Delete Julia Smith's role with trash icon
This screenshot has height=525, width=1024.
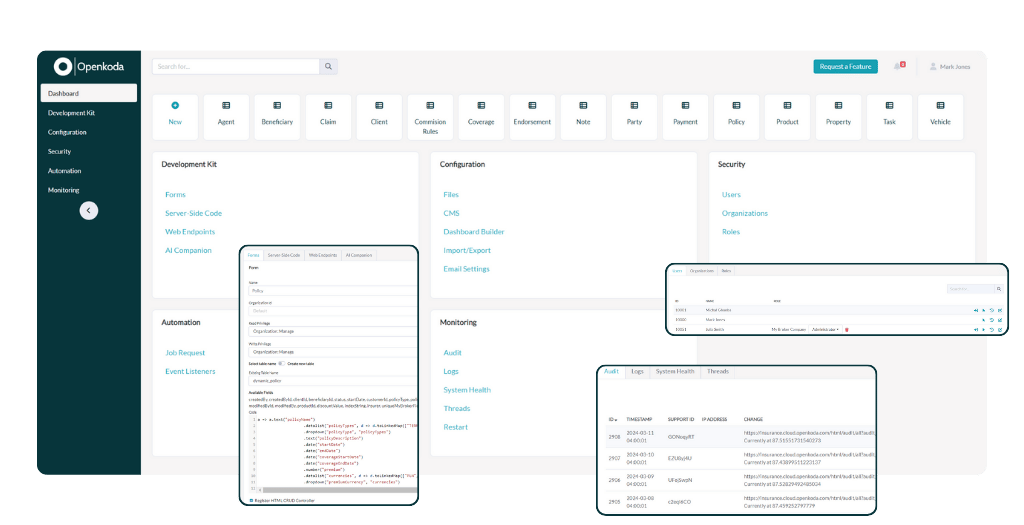tap(847, 329)
